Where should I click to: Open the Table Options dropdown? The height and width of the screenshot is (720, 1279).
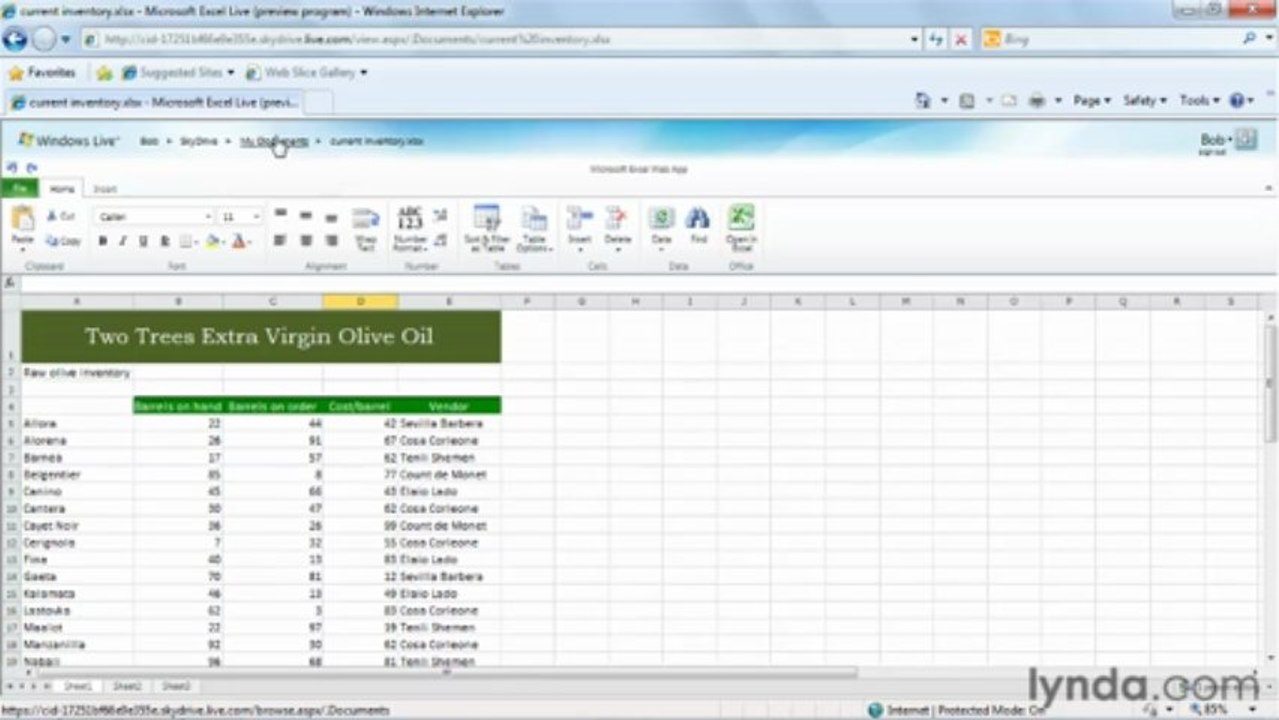click(x=535, y=229)
